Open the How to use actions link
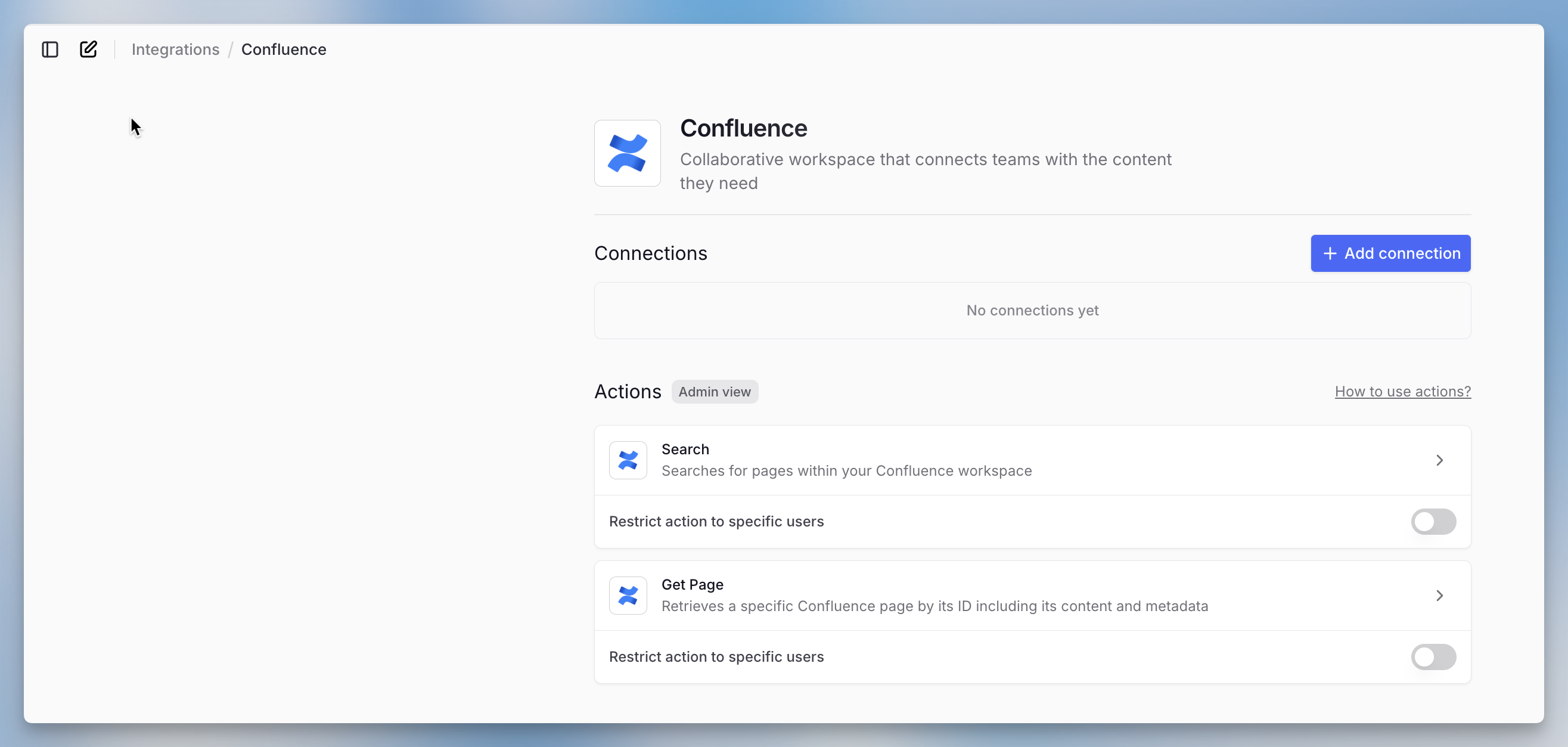The width and height of the screenshot is (1568, 747). tap(1402, 392)
